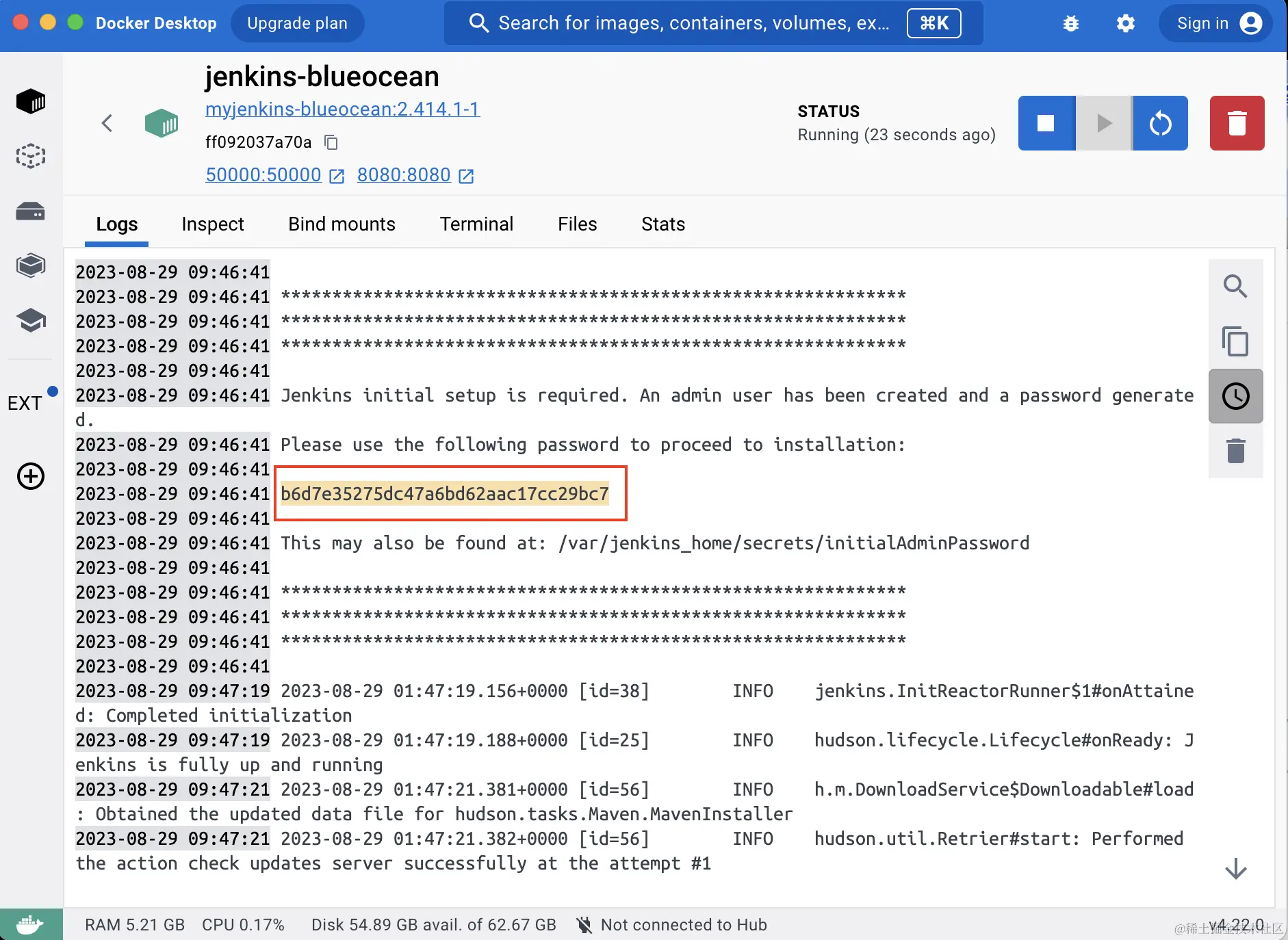
Task: Open the Terminal tab
Action: pyautogui.click(x=476, y=224)
